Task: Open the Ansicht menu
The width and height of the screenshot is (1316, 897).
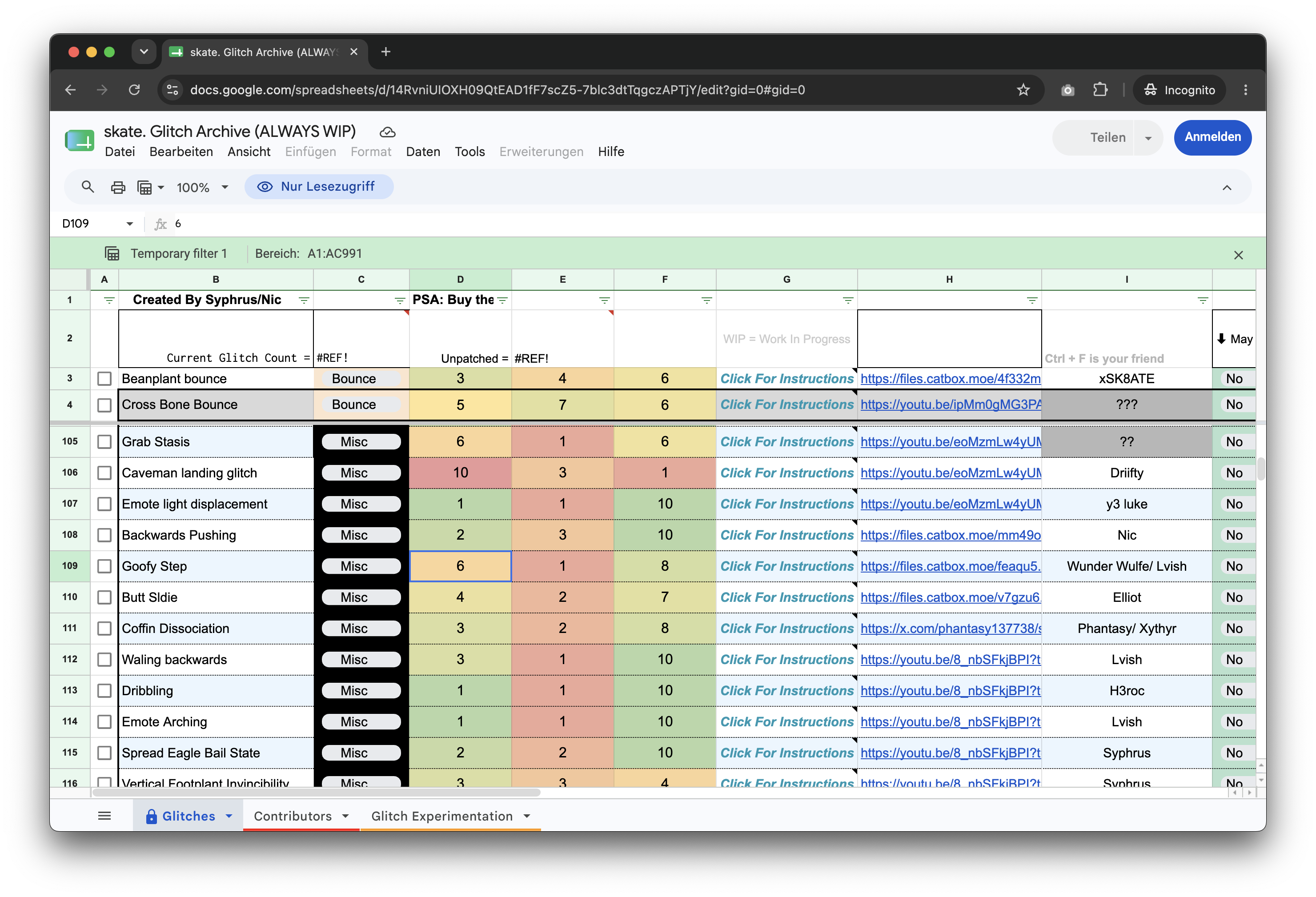Action: coord(249,152)
